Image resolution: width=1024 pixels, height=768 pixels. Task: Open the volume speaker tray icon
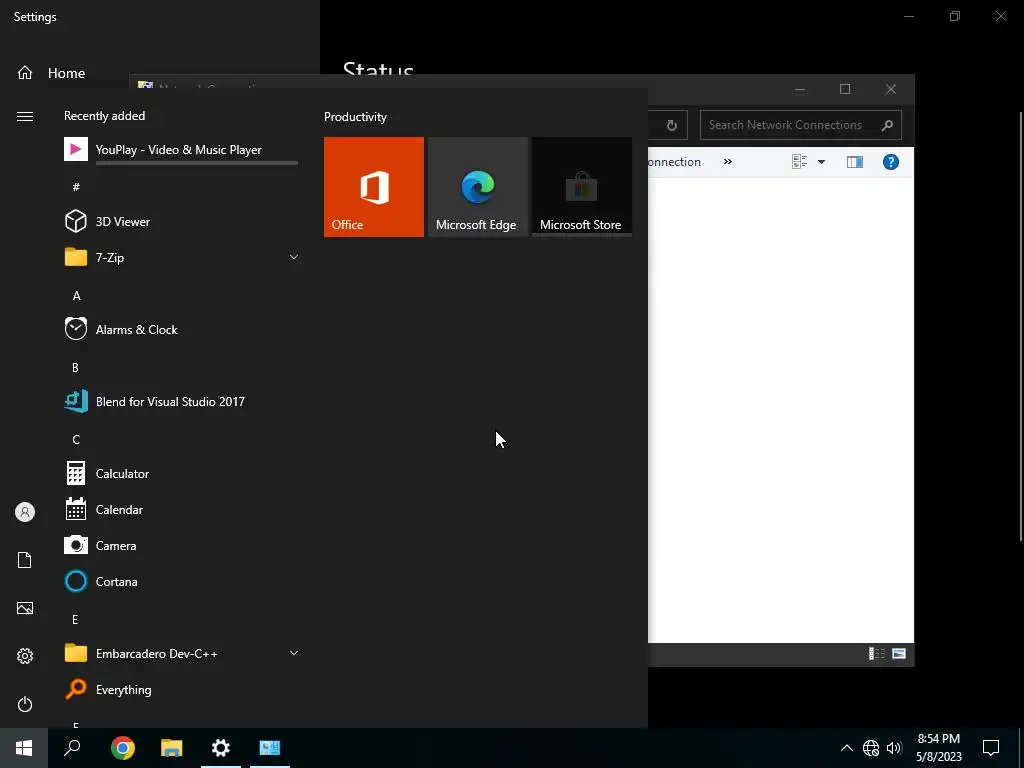(x=894, y=748)
